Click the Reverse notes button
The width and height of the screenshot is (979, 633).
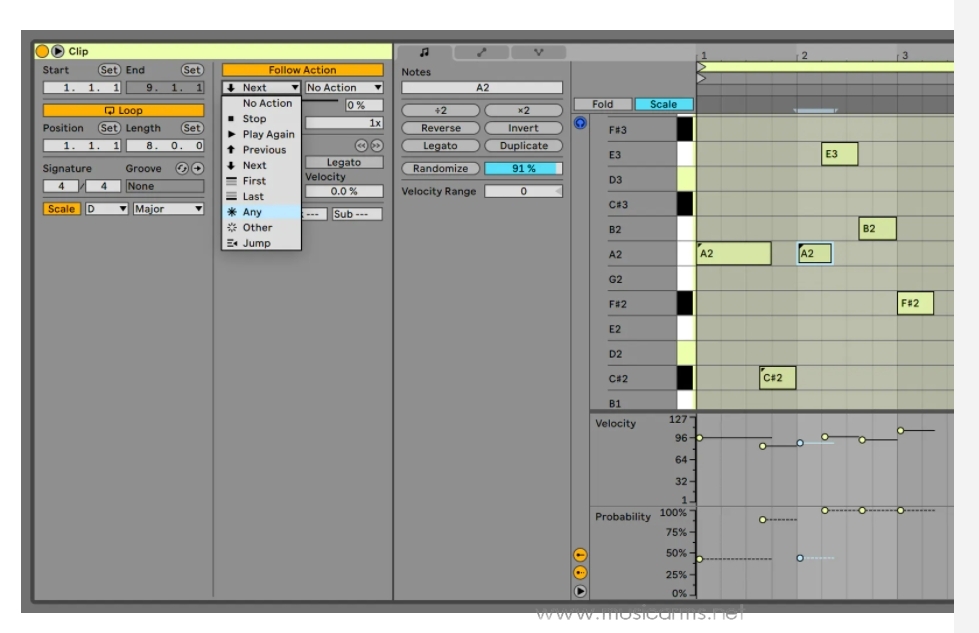(440, 128)
